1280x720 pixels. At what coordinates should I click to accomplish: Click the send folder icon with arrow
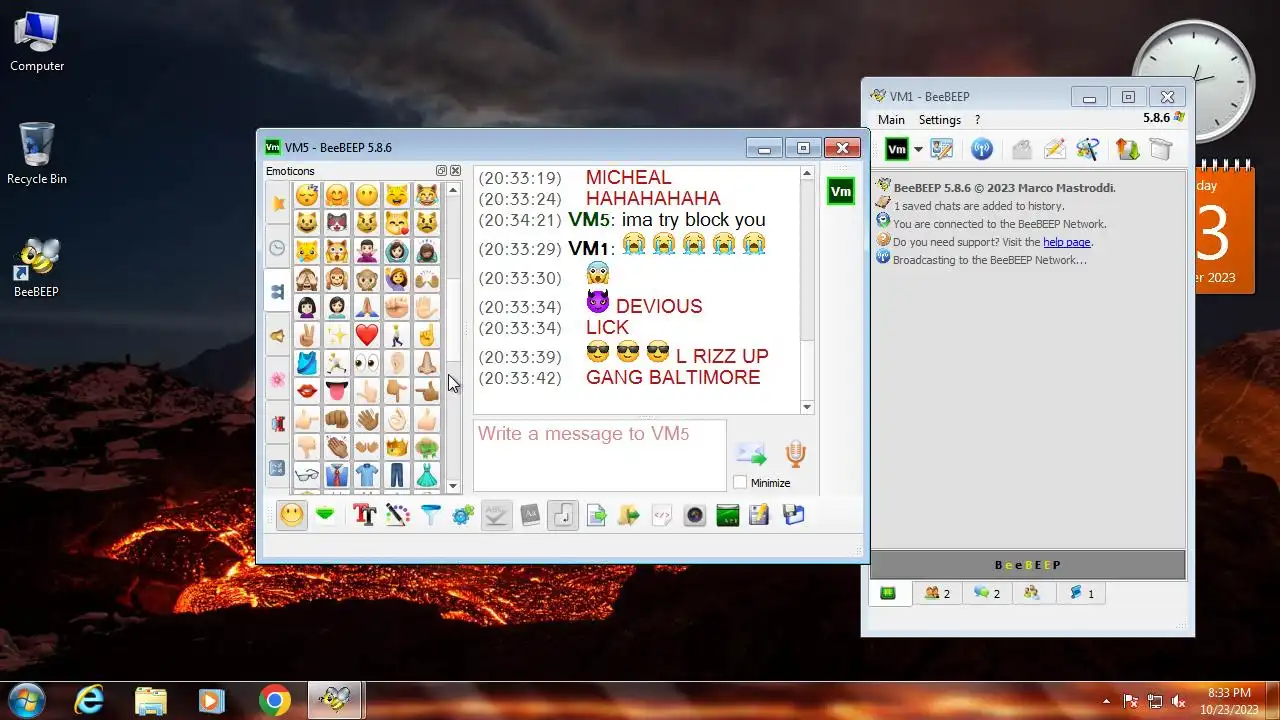pyautogui.click(x=629, y=515)
